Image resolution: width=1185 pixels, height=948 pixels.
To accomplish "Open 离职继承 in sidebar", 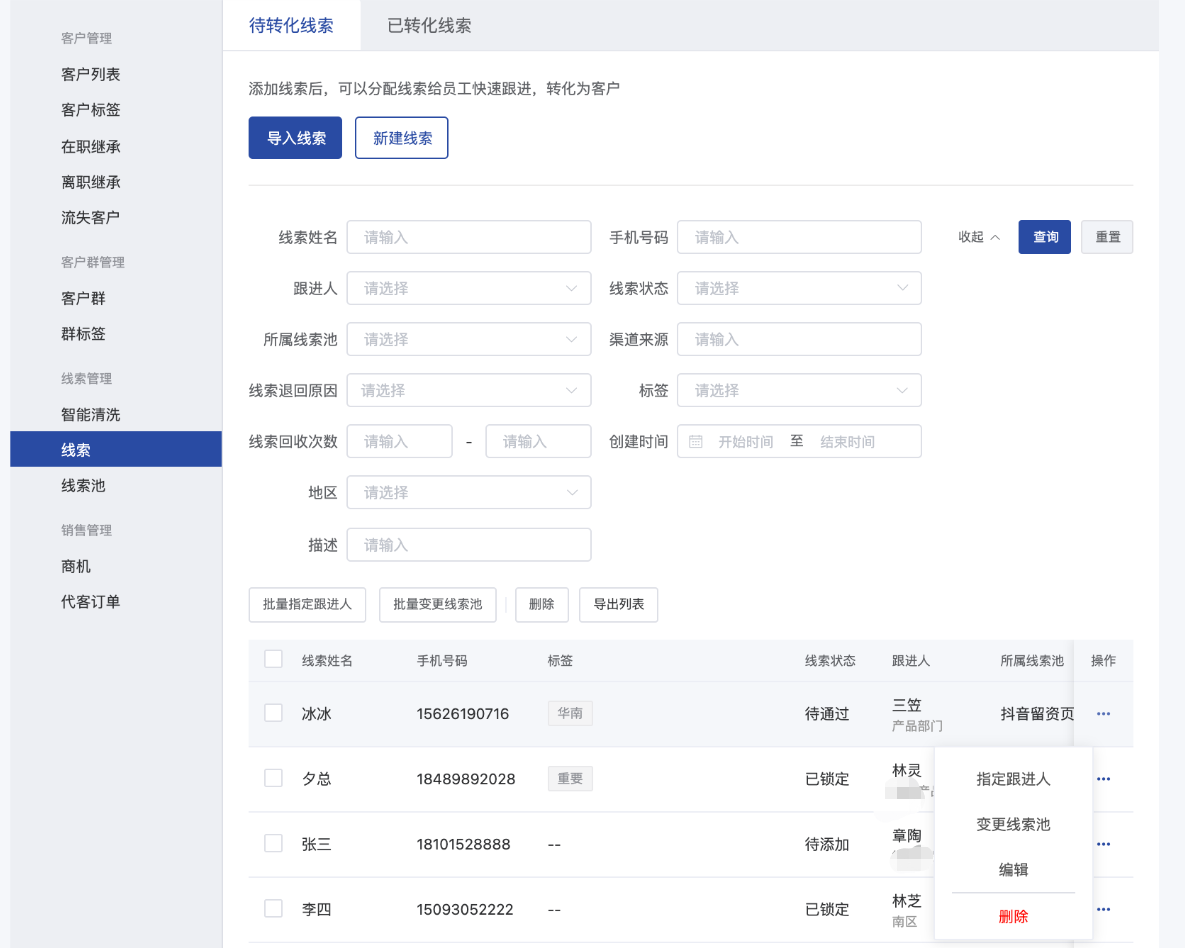I will coord(91,182).
